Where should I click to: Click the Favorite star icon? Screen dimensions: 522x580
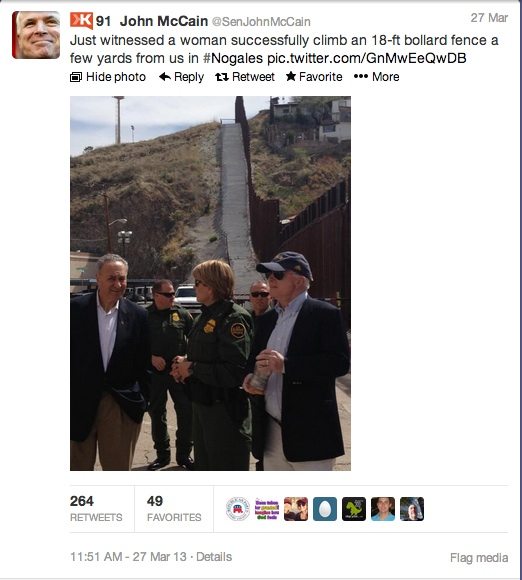(x=291, y=76)
